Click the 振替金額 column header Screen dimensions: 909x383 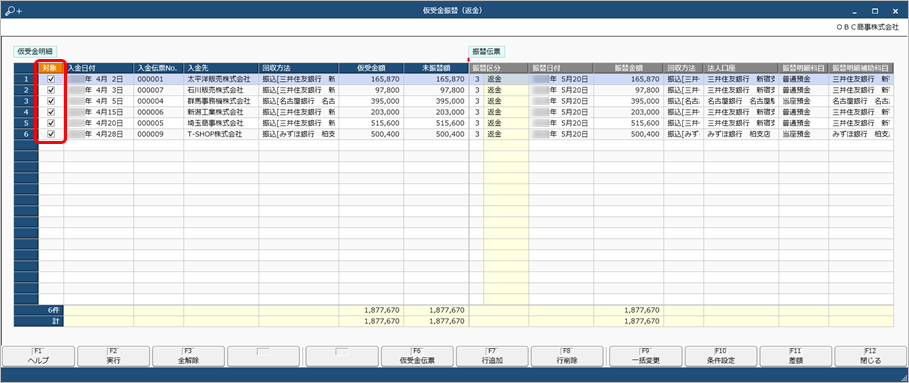(x=628, y=68)
